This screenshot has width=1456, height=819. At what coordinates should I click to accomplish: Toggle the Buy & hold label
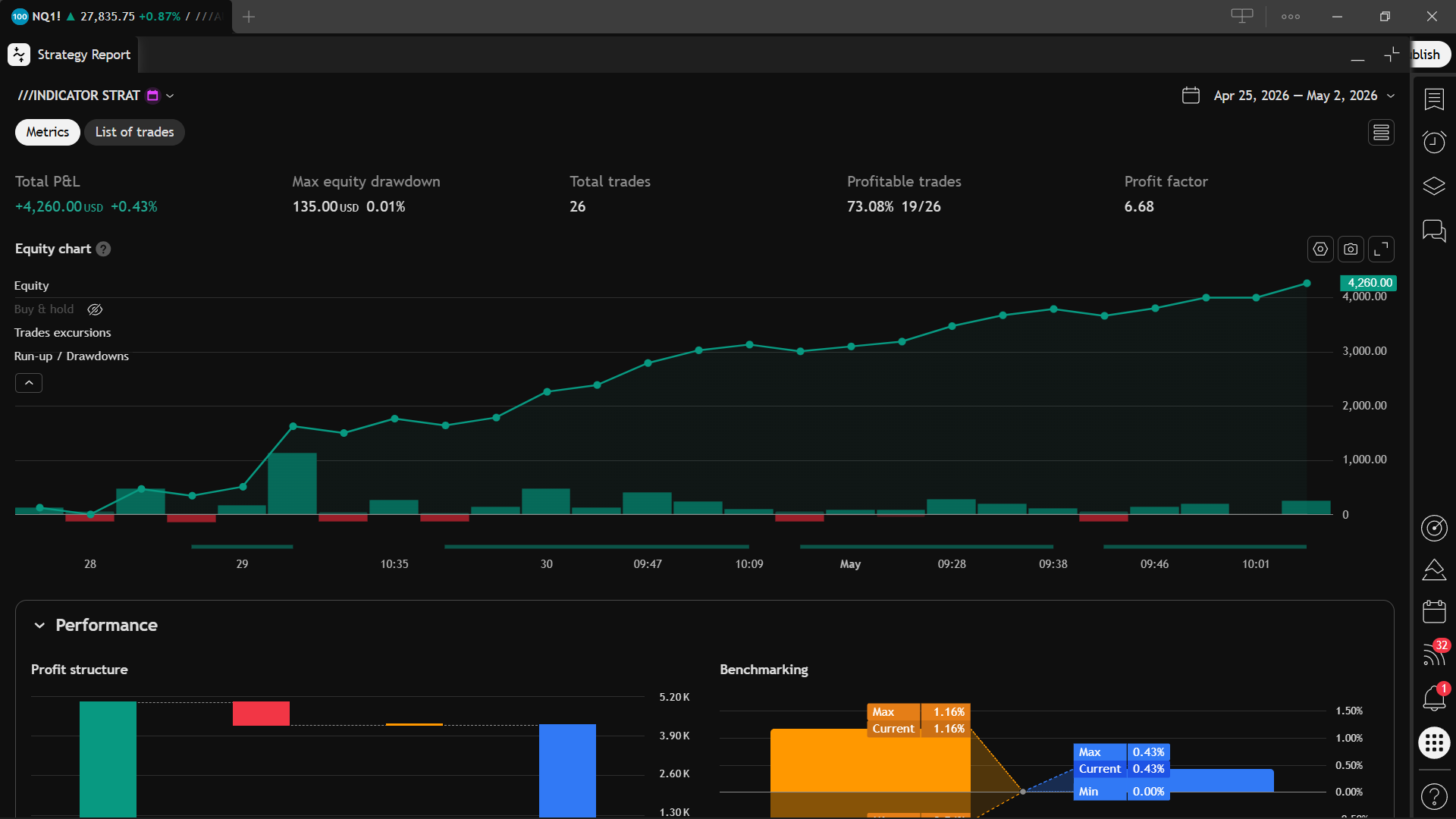point(44,309)
